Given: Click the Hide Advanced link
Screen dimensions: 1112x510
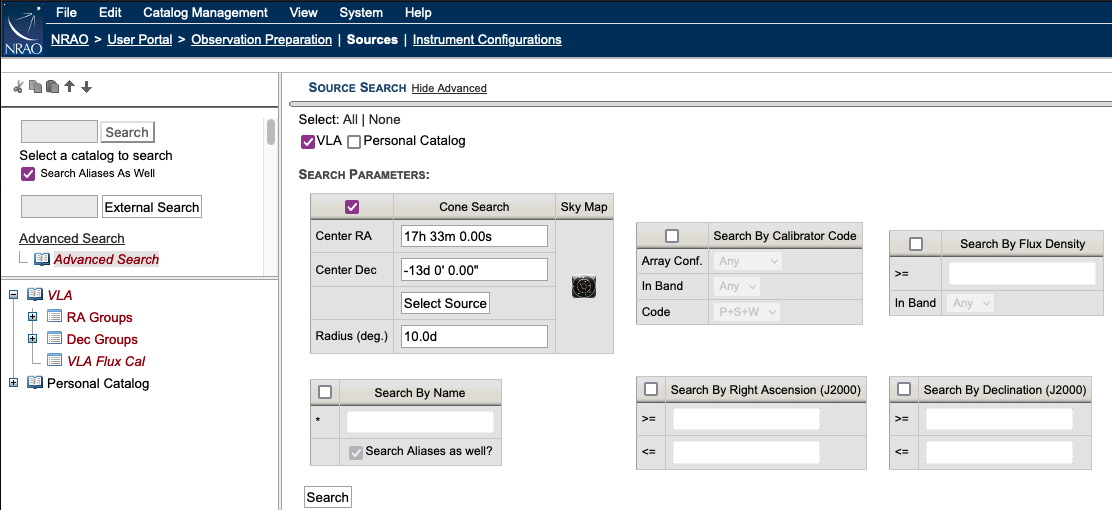Looking at the screenshot, I should 449,88.
